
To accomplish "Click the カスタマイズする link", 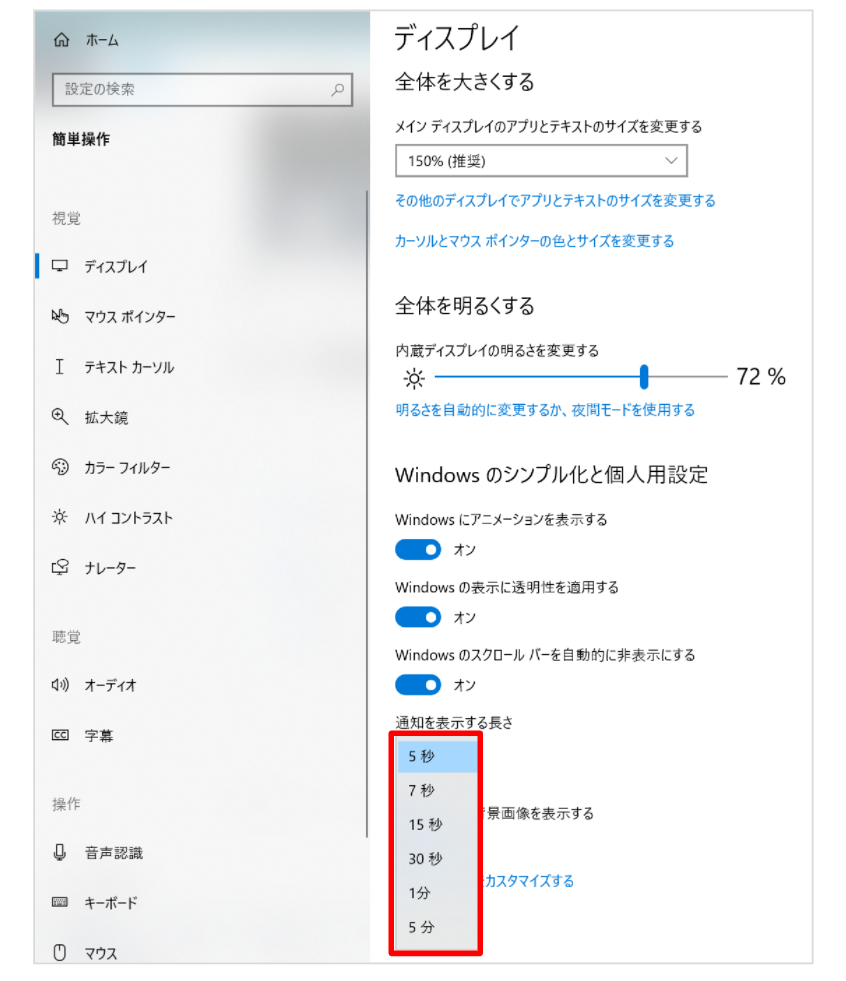I will click(x=529, y=881).
